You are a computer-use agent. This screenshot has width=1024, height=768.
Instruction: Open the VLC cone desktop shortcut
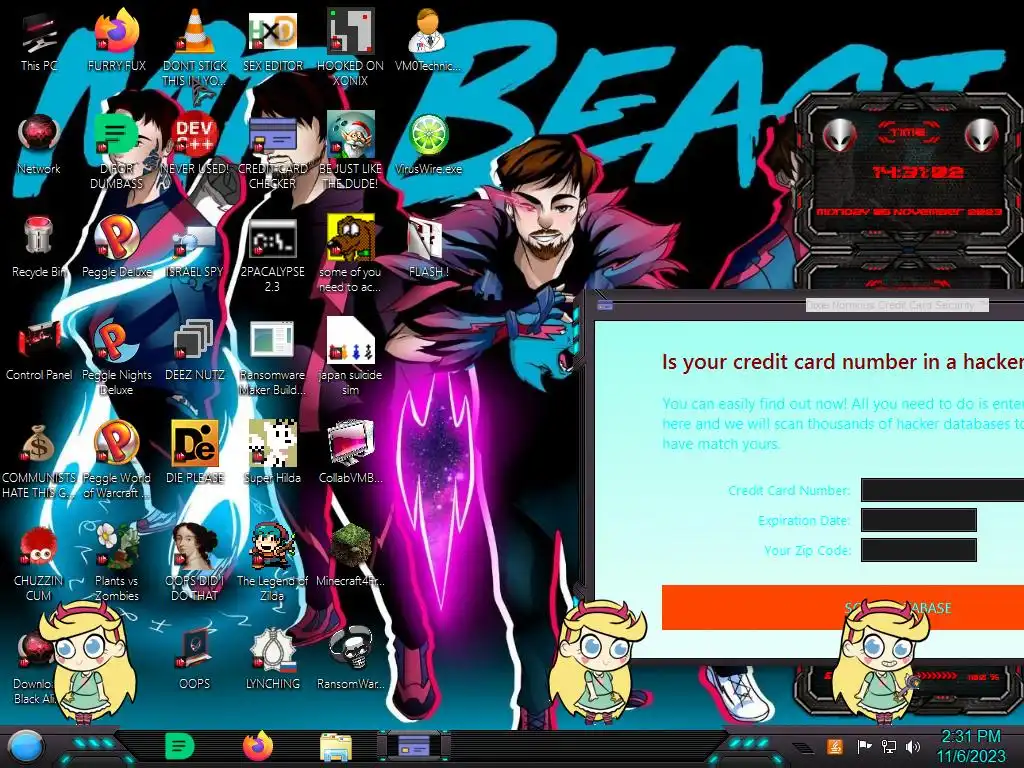coord(195,47)
